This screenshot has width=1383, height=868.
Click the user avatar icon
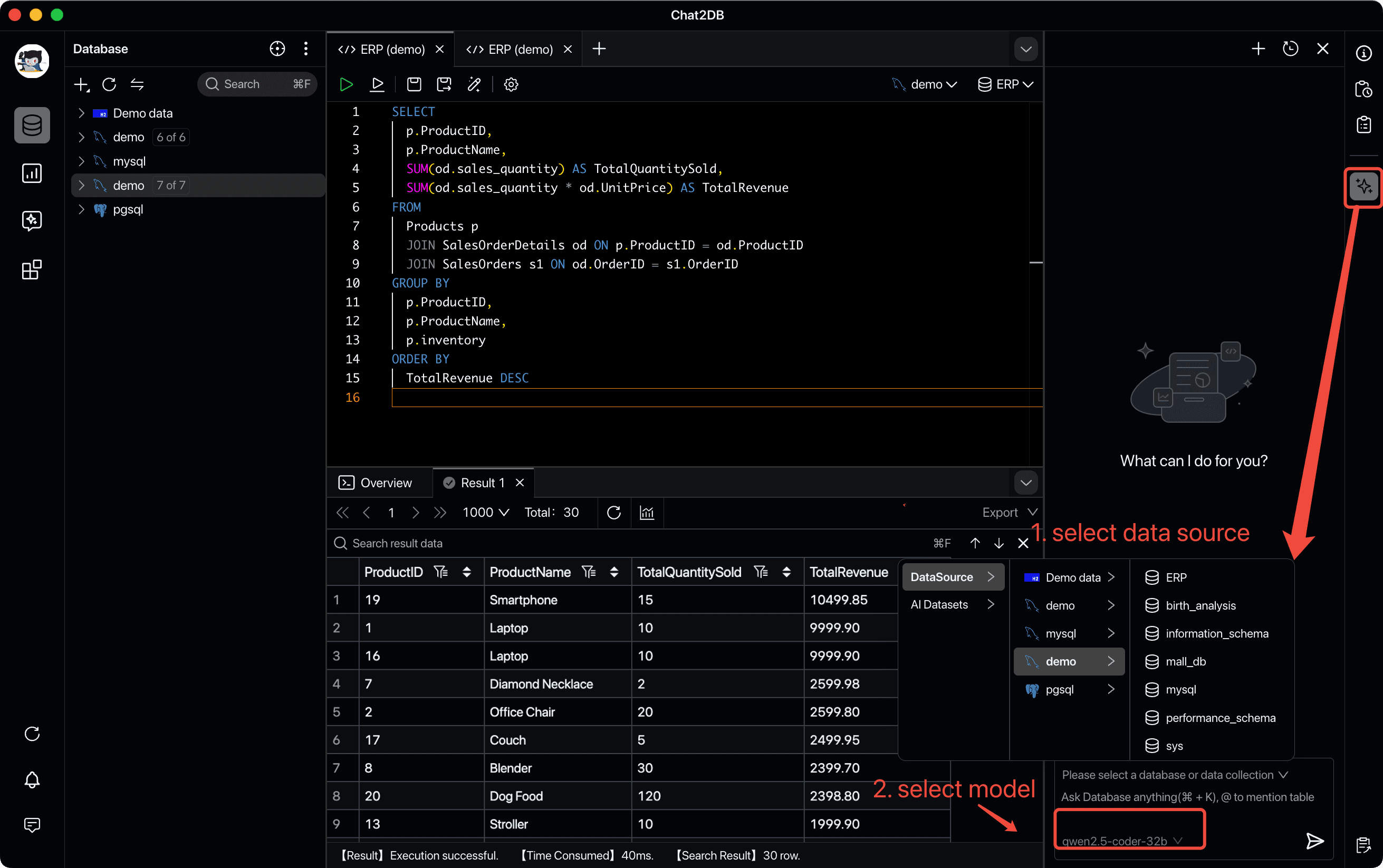point(32,61)
